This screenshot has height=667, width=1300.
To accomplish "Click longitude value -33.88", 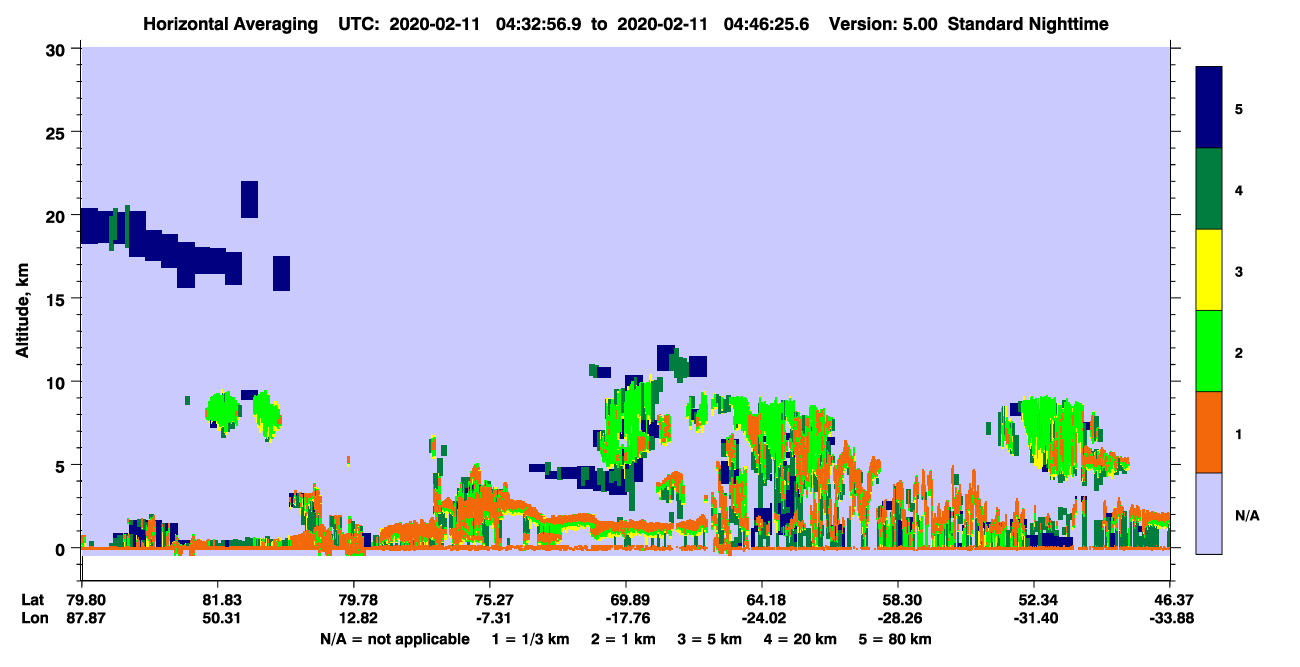I will coord(1170,618).
